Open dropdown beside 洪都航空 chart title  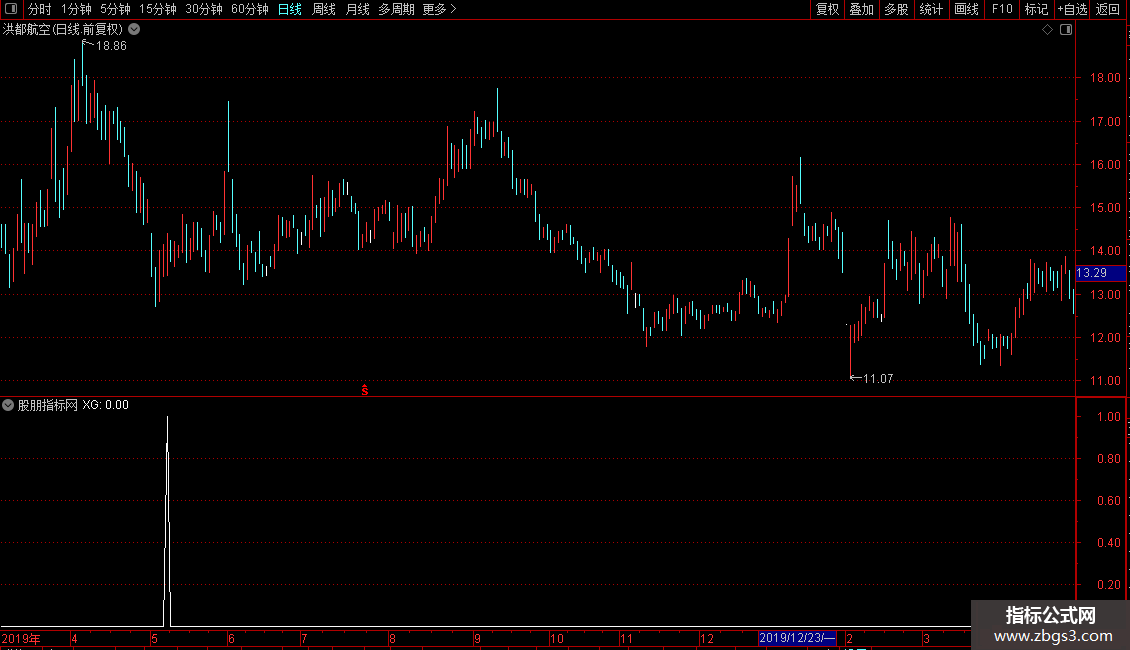(134, 30)
